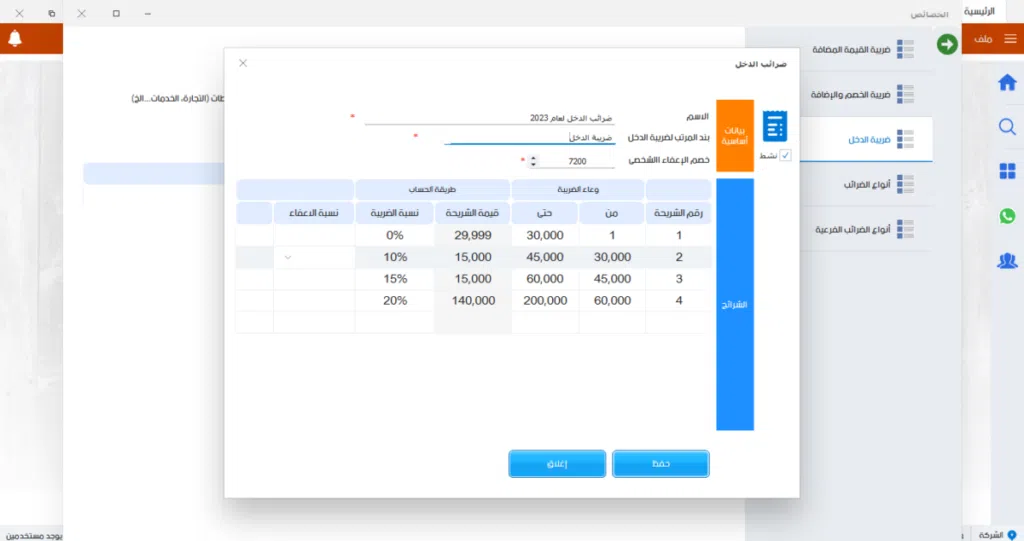Select the بيانات أساسية orange section tab
Viewport: 1024px width, 541px height.
(735, 137)
